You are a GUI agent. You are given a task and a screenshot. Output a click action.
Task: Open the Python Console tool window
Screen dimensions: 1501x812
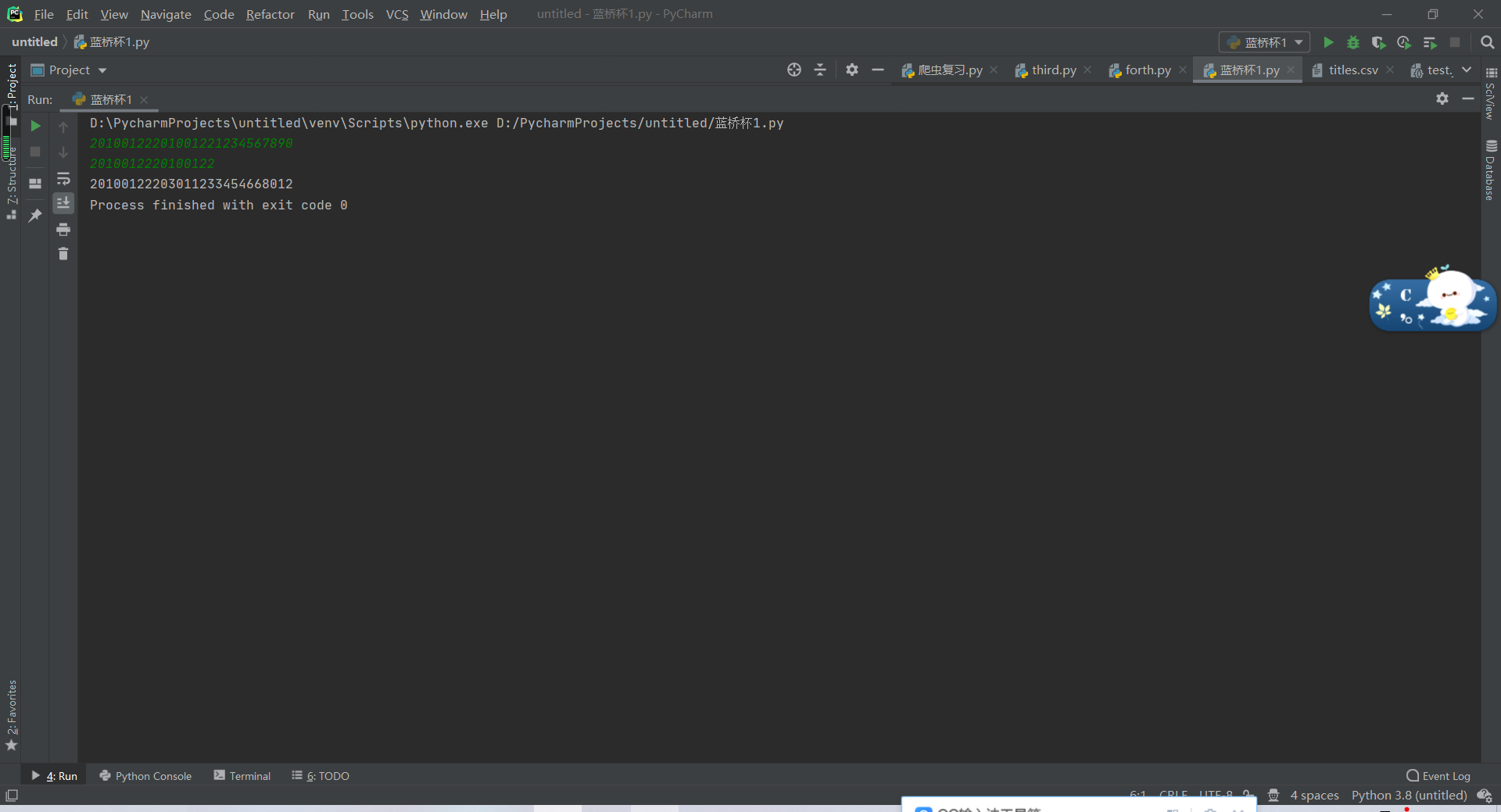pyautogui.click(x=152, y=775)
